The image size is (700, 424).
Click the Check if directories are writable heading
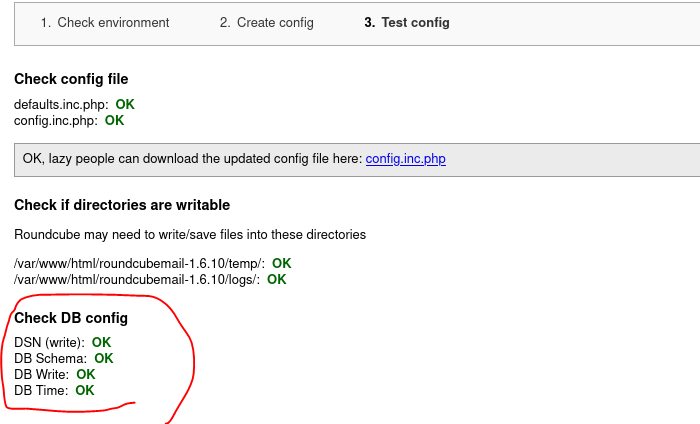[x=122, y=205]
